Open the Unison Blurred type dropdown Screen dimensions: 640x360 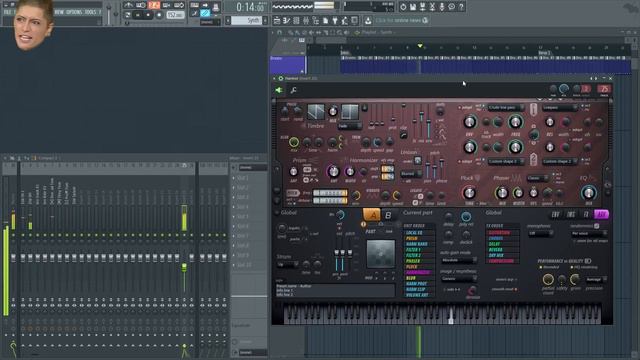tap(411, 174)
